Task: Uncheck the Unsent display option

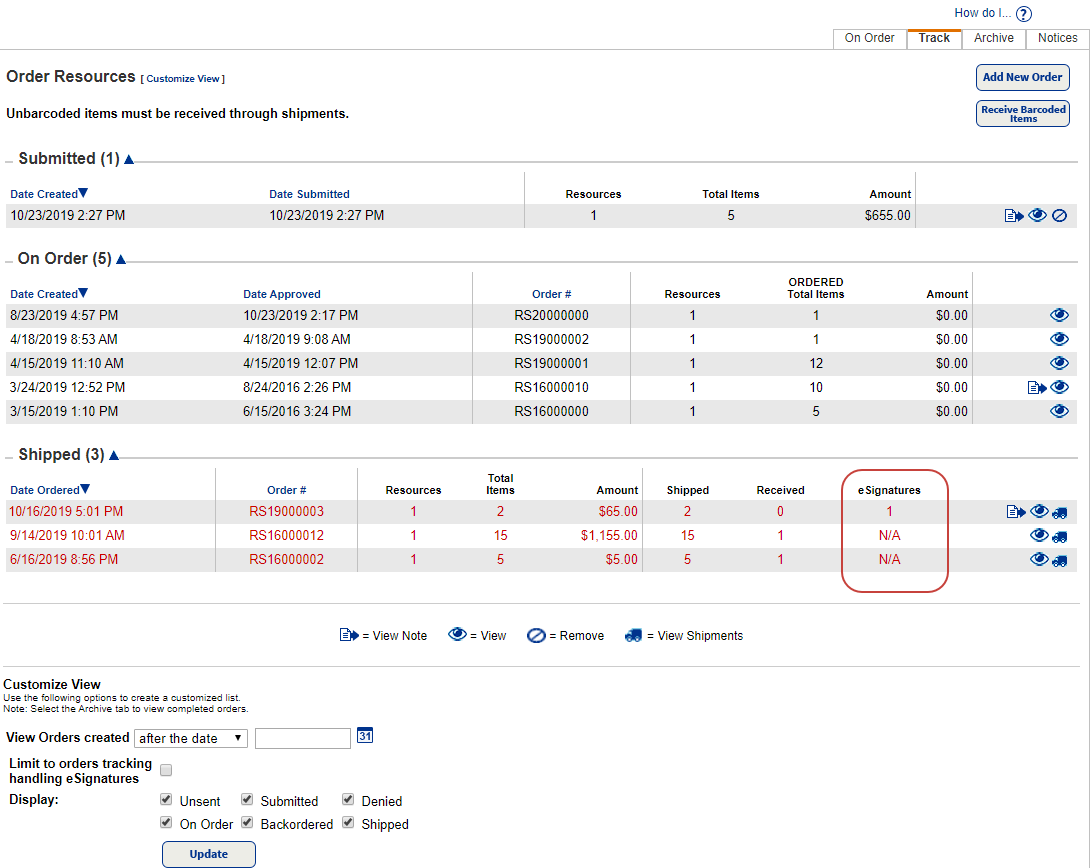Action: click(x=166, y=800)
